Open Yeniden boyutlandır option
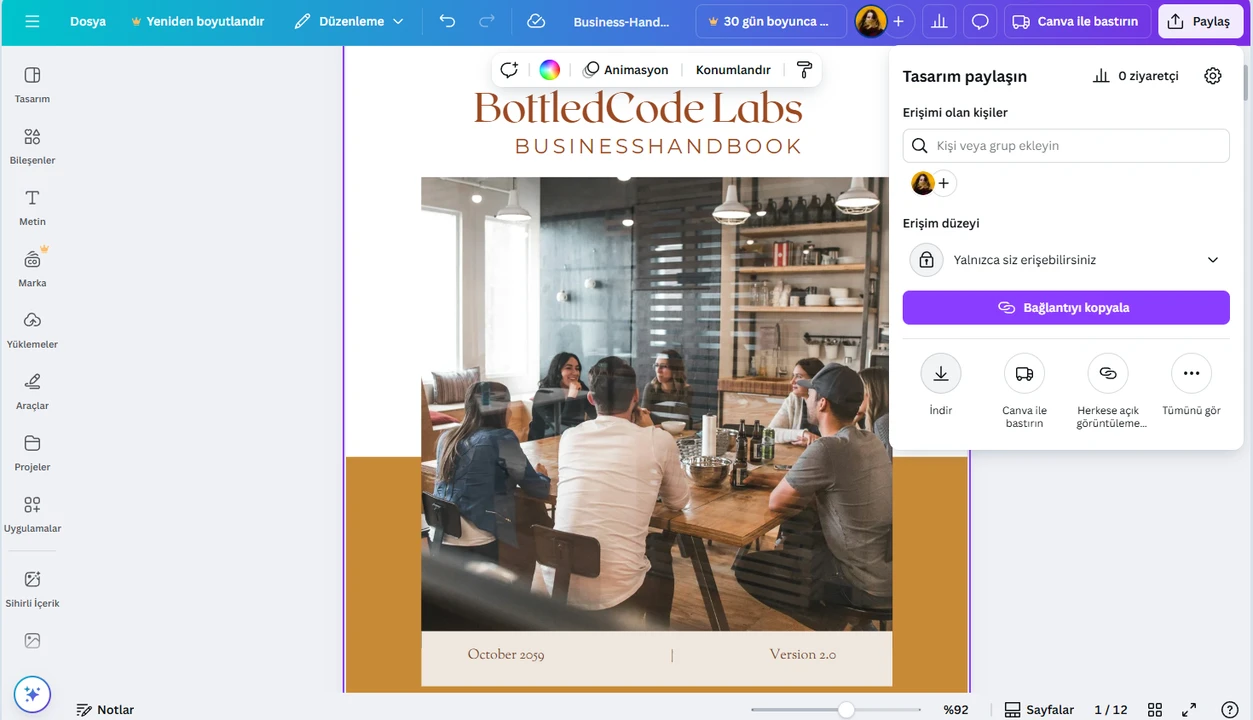This screenshot has height=720, width=1253. click(197, 21)
